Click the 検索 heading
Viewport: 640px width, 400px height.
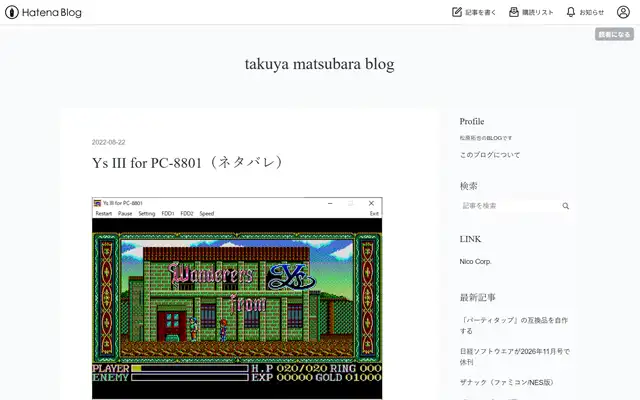point(468,186)
